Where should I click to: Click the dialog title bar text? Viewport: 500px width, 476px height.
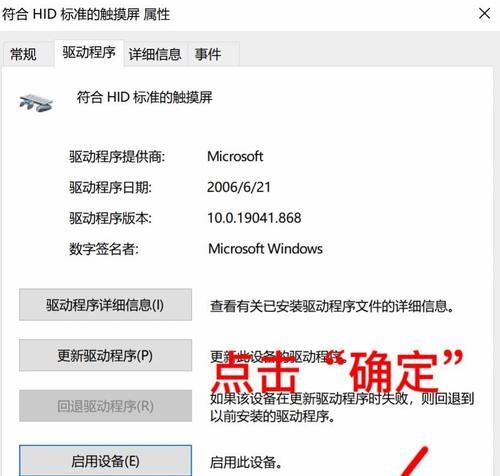[86, 14]
